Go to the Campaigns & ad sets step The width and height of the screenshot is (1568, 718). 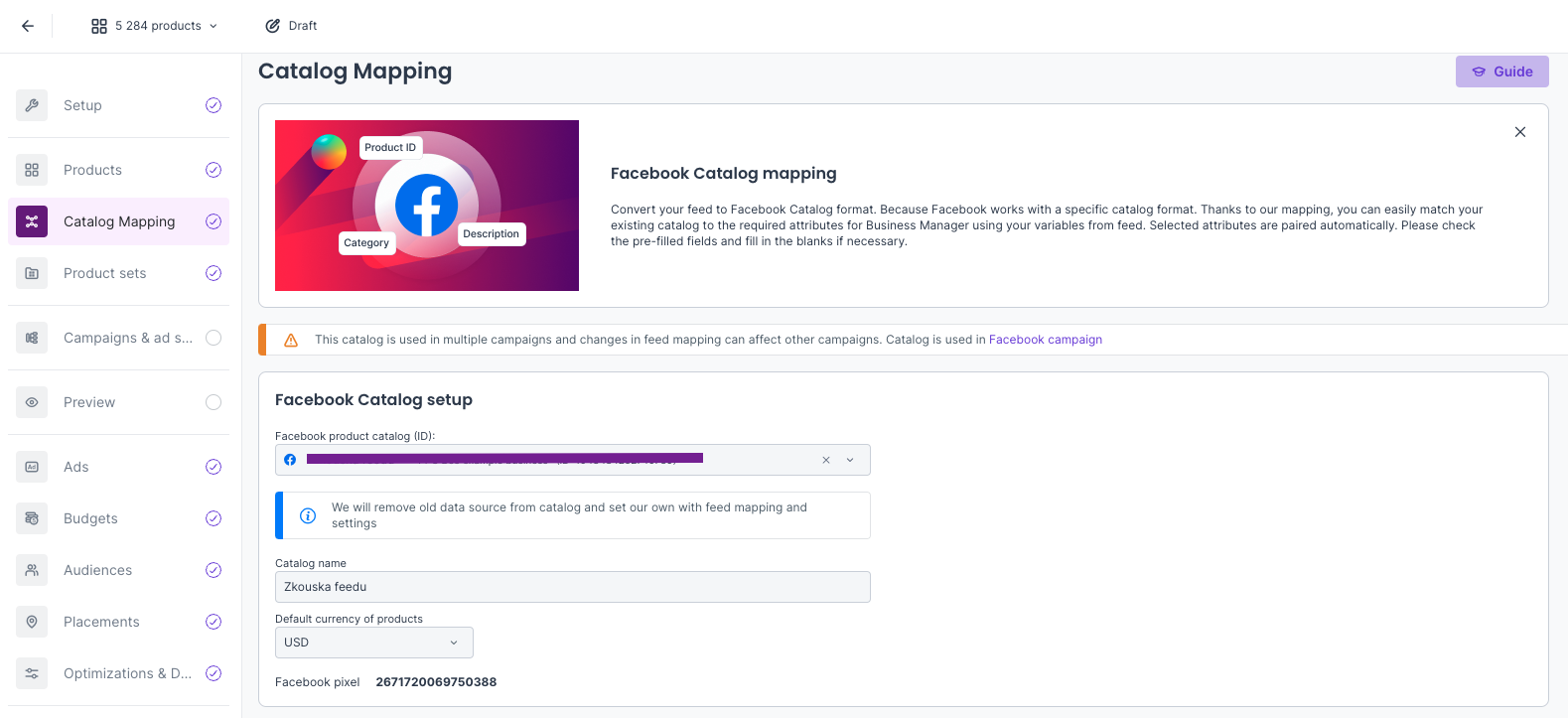pyautogui.click(x=127, y=338)
